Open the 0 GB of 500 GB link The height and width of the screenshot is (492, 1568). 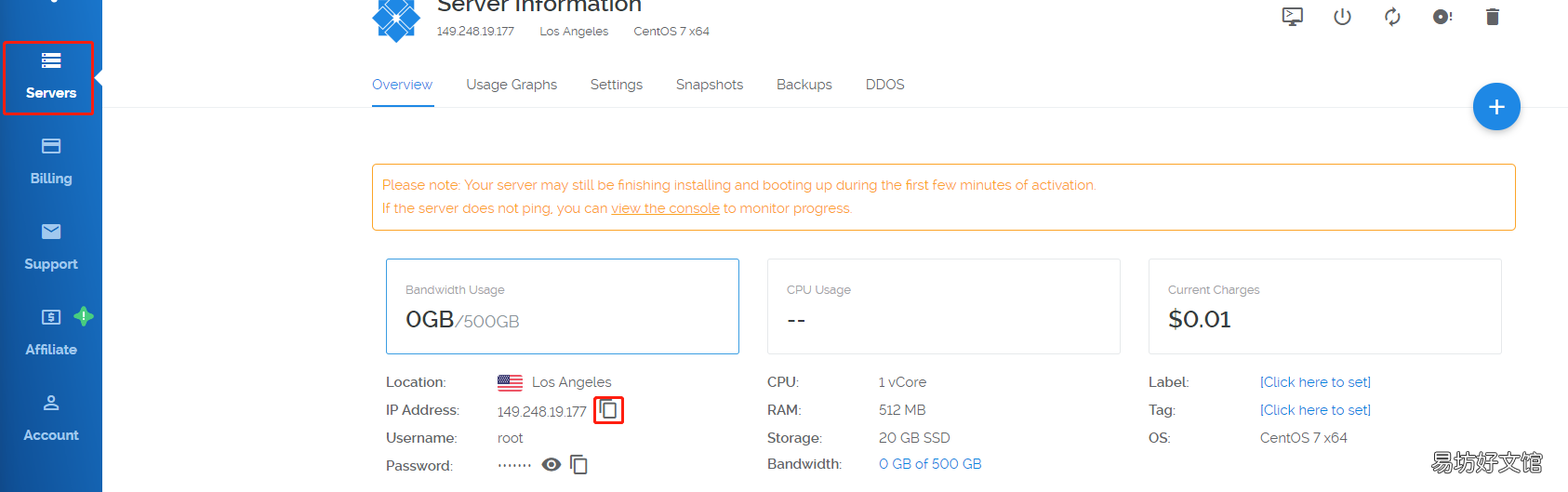930,464
